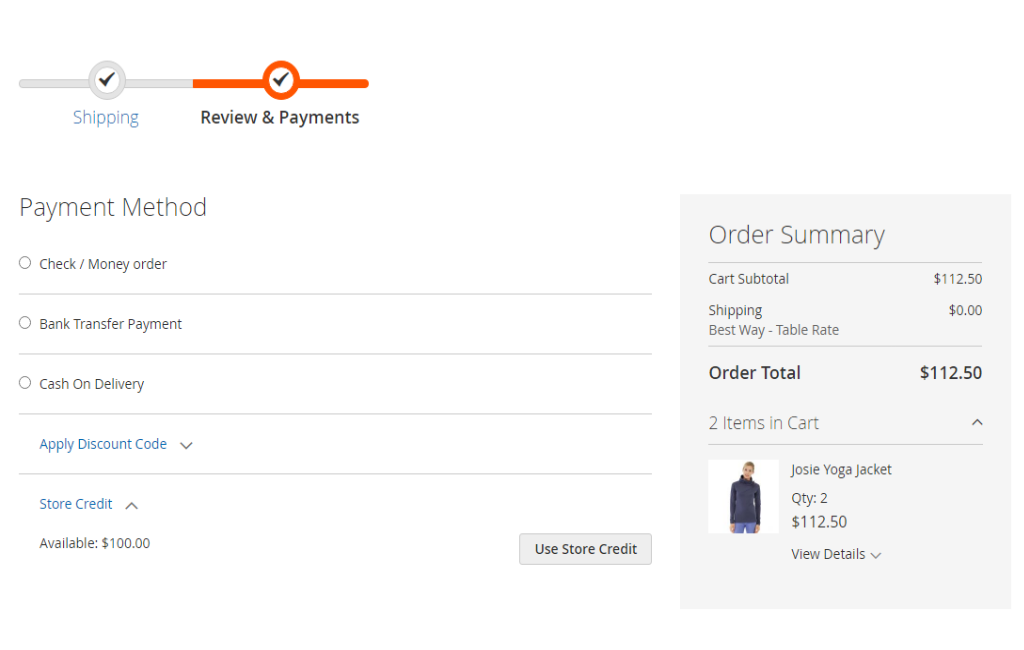Expand Apply Discount Code section
The width and height of the screenshot is (1024, 650).
pos(103,444)
